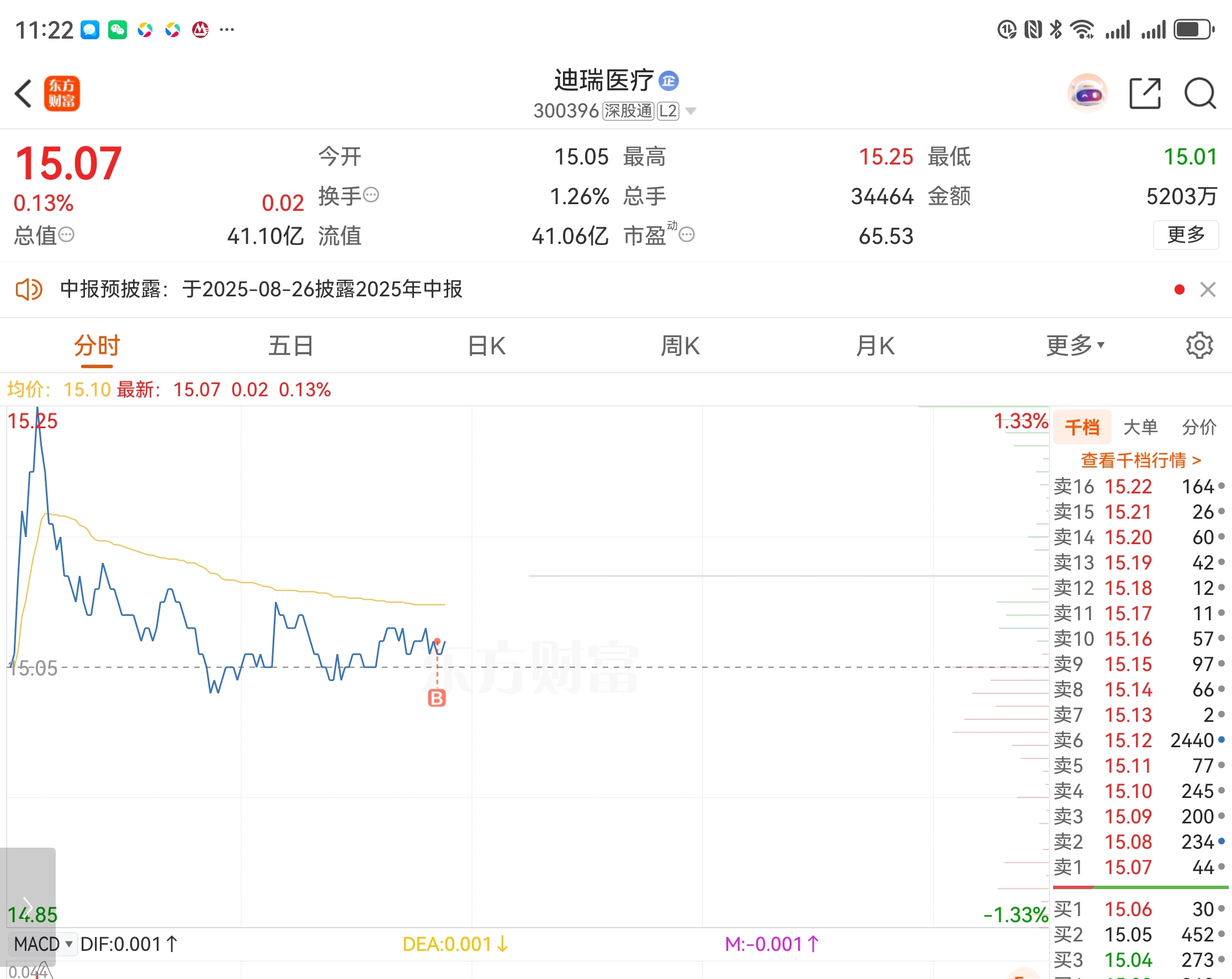Switch to the 五日 tab

click(291, 345)
